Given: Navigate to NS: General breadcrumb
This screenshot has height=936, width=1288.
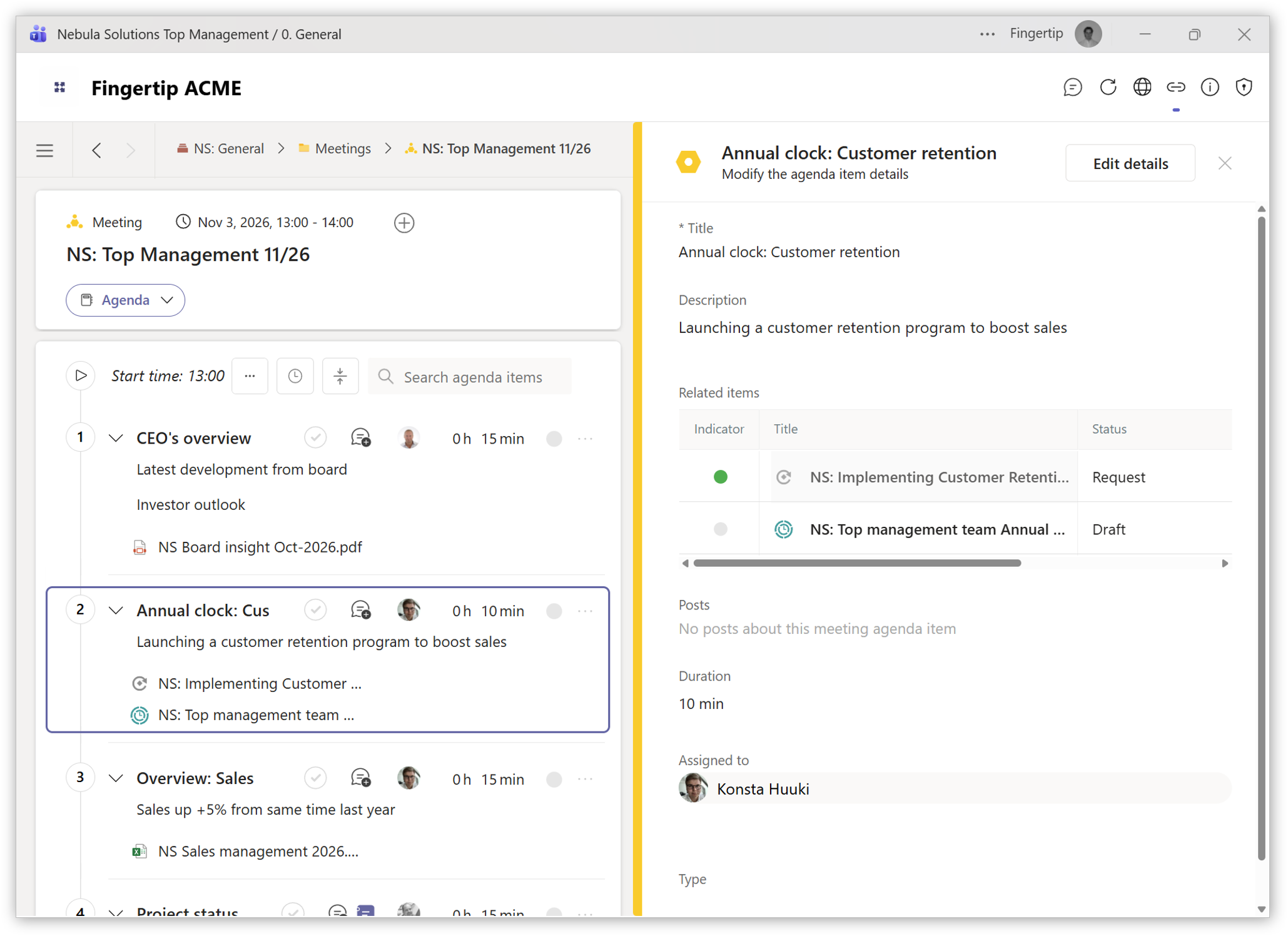Looking at the screenshot, I should pos(228,149).
